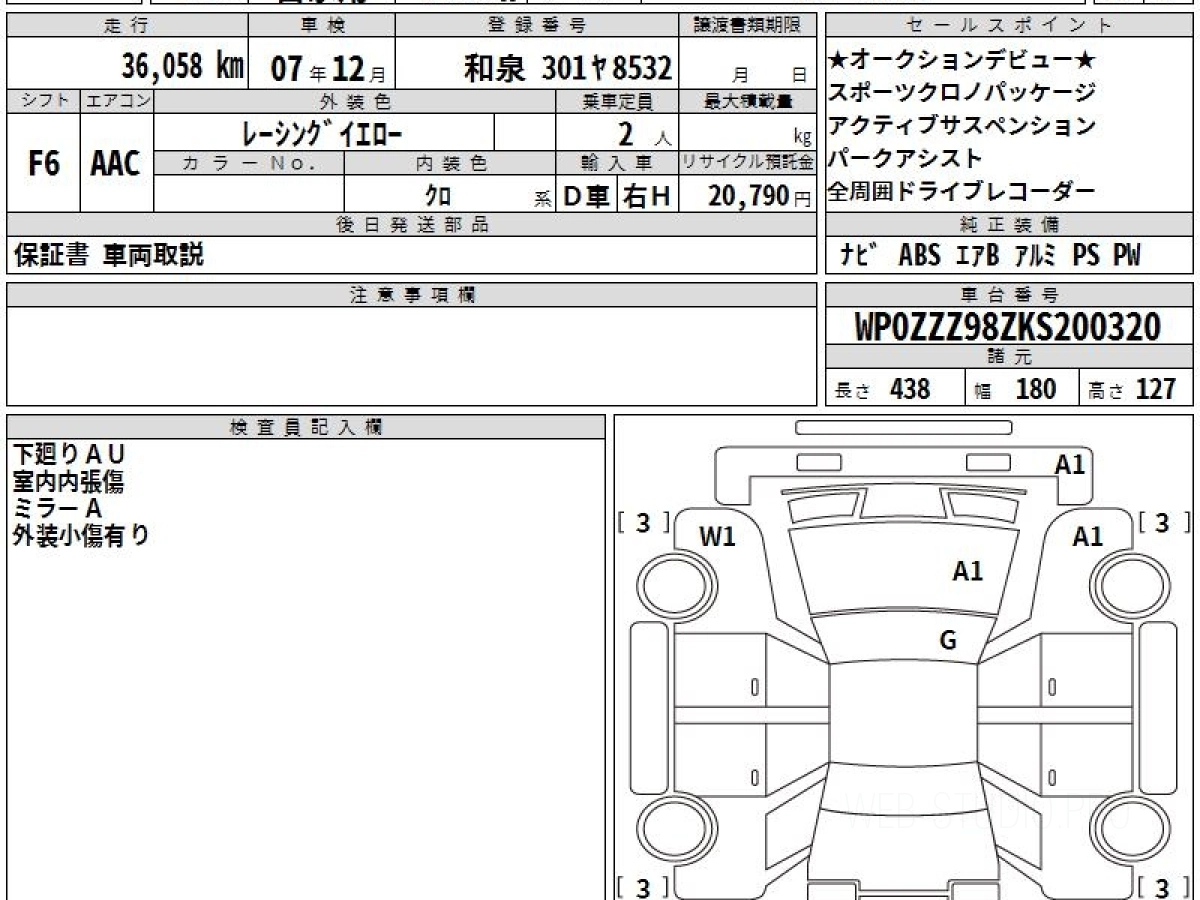The width and height of the screenshot is (1200, 900).
Task: Select registration plate 和泉 301や8532
Action: (567, 67)
